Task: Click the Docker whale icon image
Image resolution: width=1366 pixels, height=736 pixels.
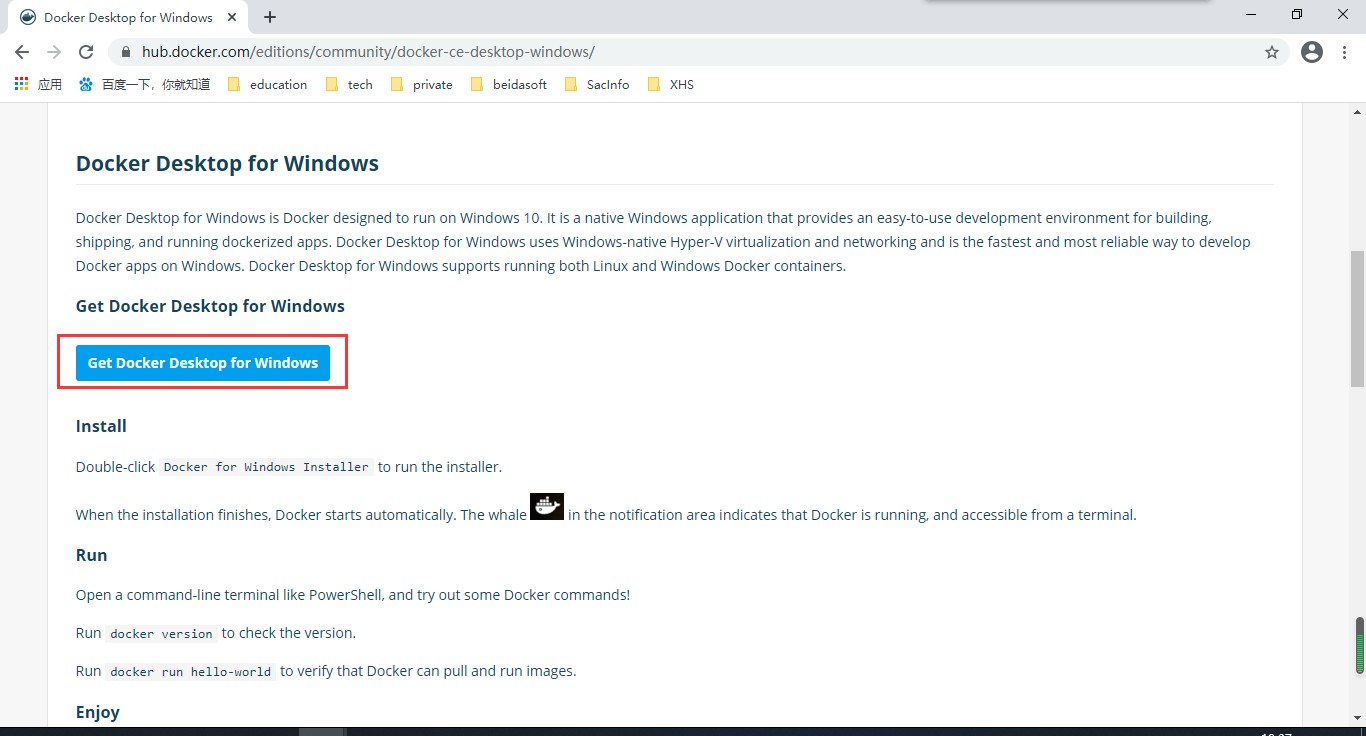Action: pos(547,506)
